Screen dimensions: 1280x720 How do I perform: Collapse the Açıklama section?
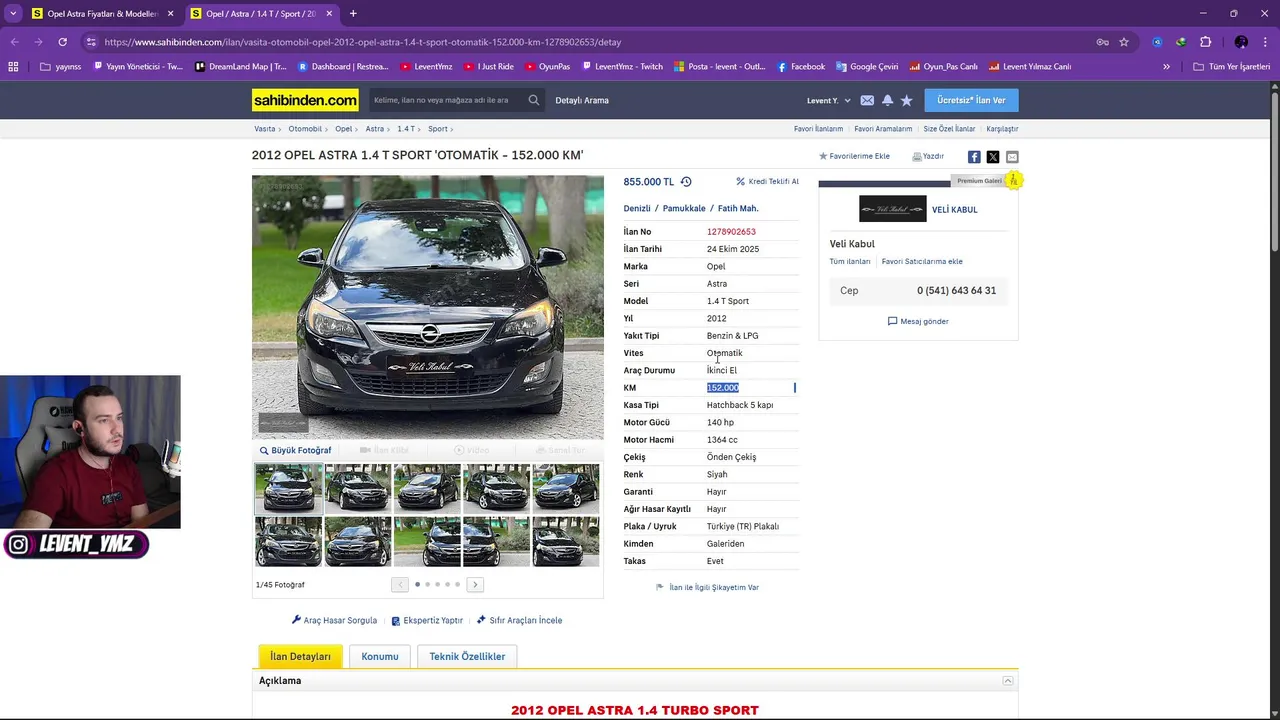pyautogui.click(x=1008, y=681)
